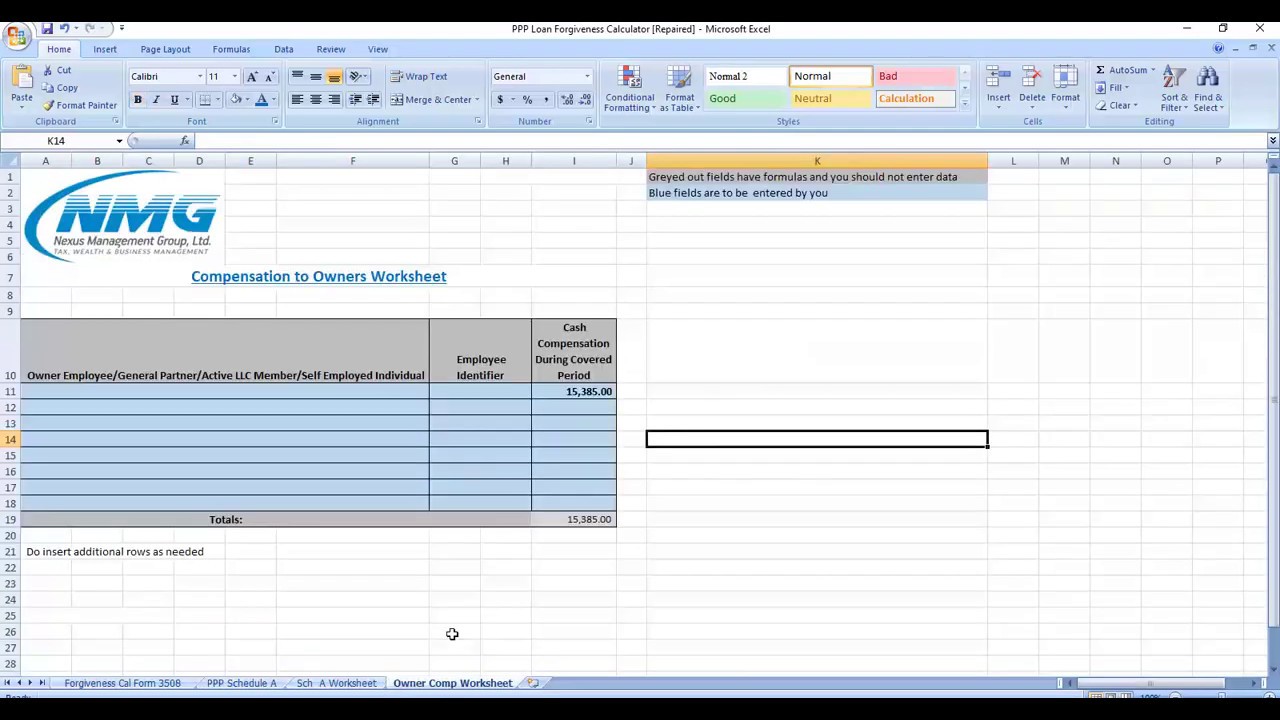Image resolution: width=1280 pixels, height=720 pixels.
Task: Click Merge & Center
Action: tap(431, 100)
